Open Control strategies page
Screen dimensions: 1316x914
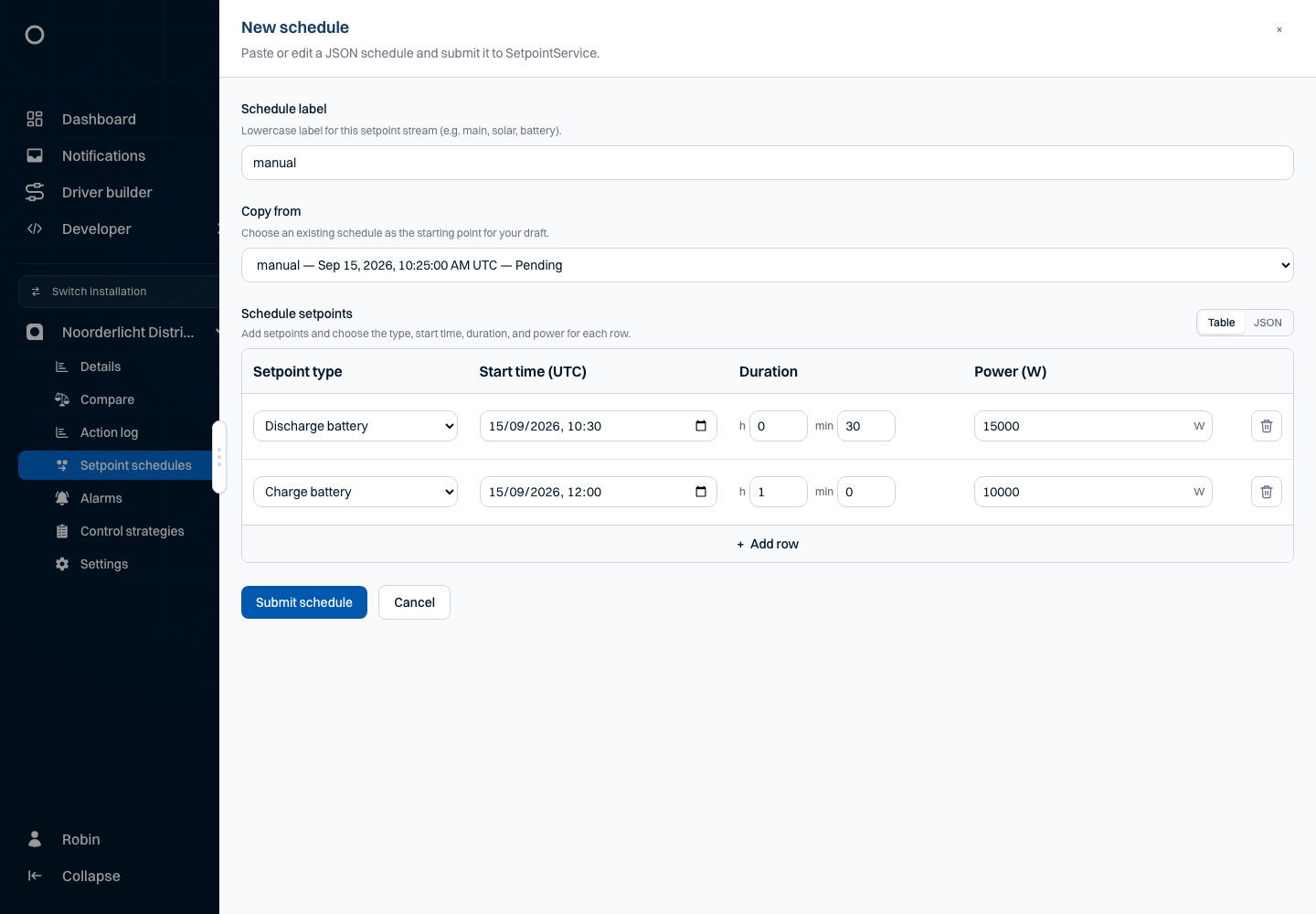[x=132, y=531]
